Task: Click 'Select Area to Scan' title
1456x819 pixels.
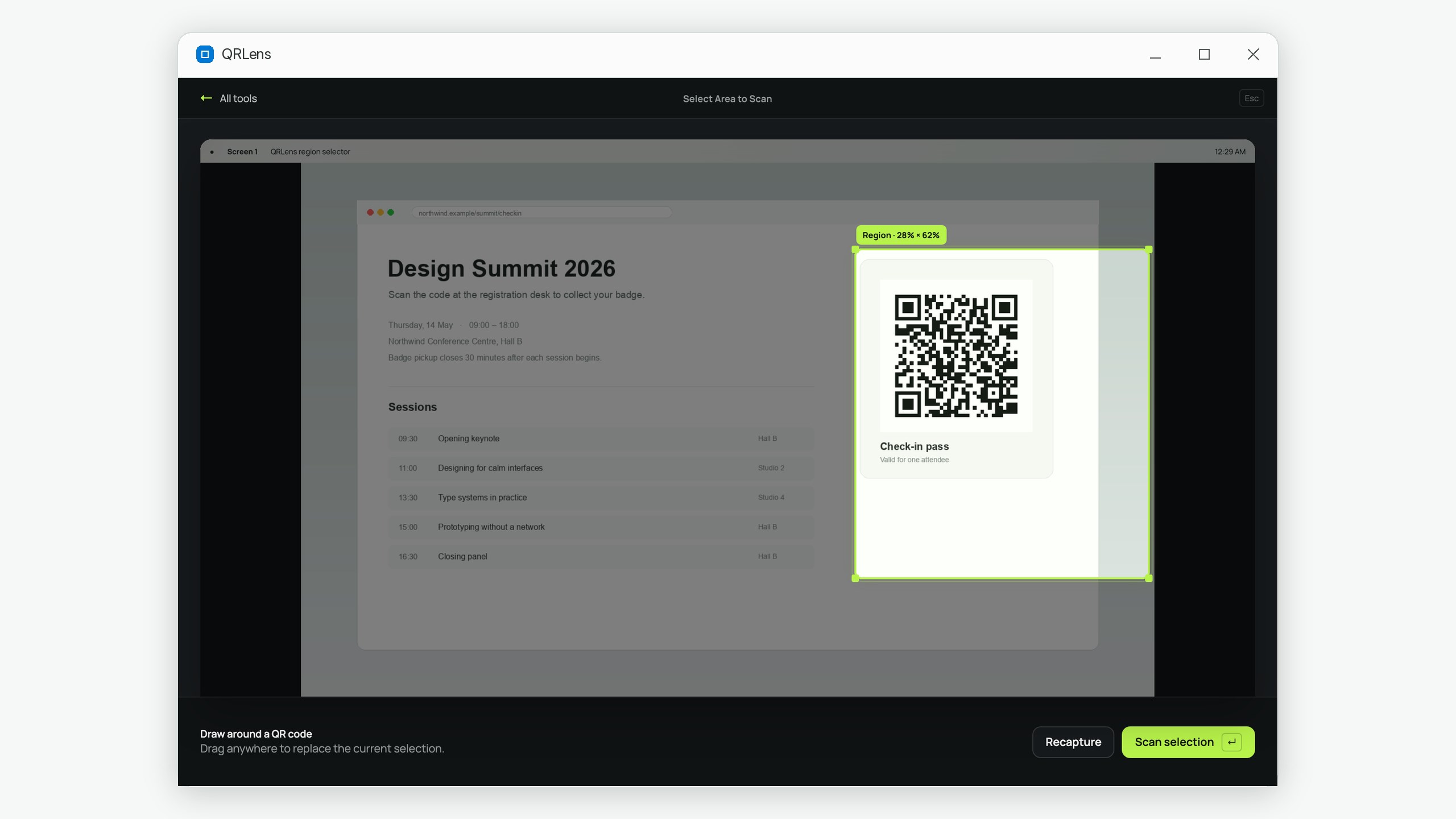Action: 727,99
